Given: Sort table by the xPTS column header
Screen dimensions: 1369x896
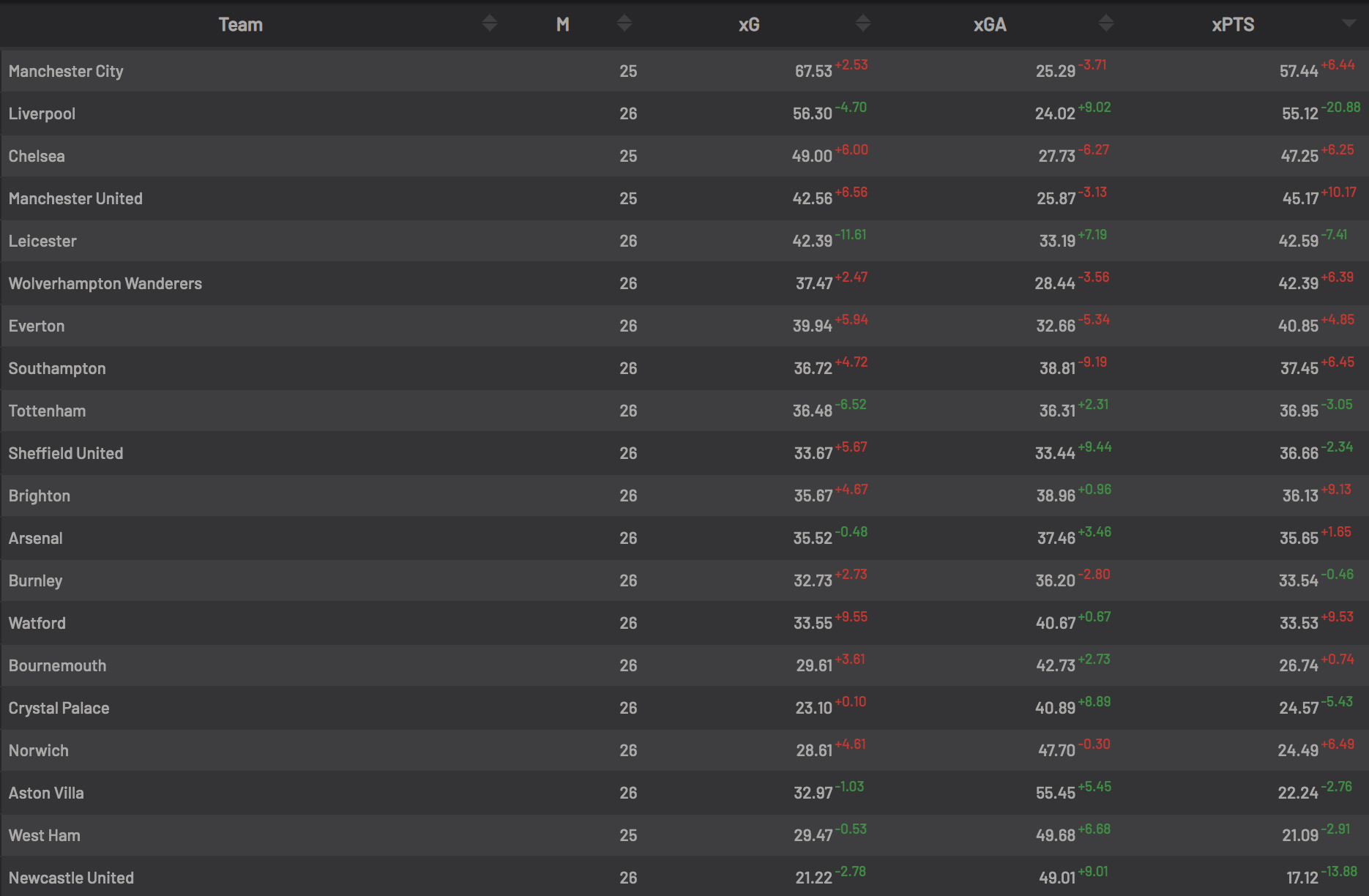Looking at the screenshot, I should click(1233, 25).
